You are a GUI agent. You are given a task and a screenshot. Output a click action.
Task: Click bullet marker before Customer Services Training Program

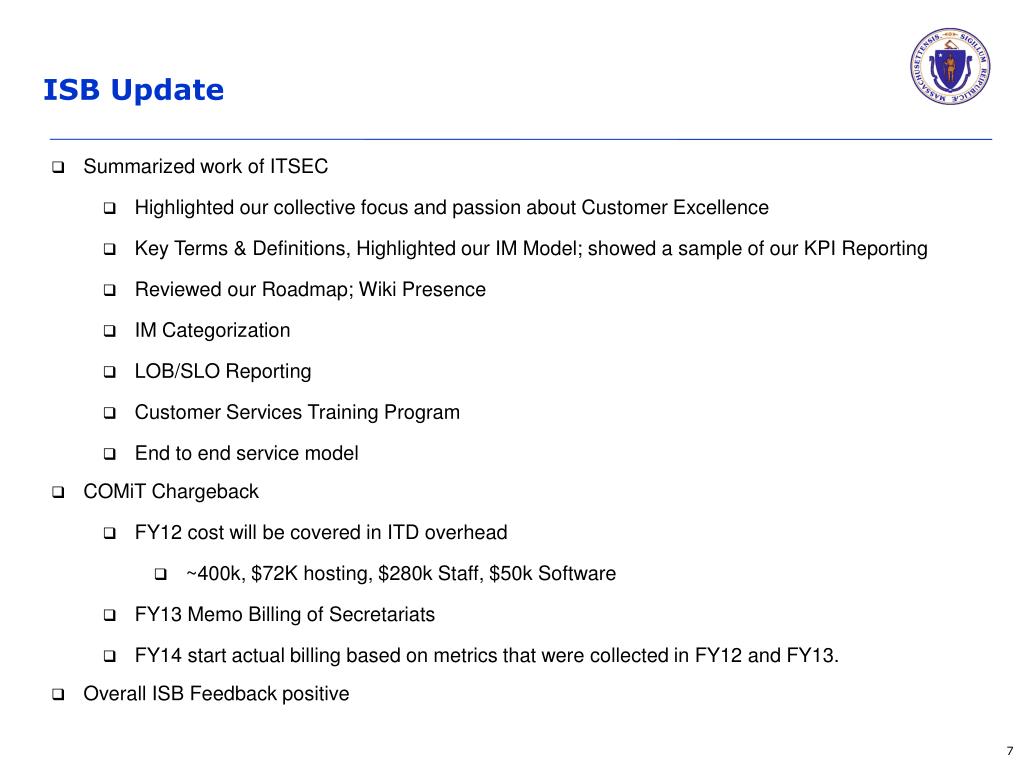pos(110,413)
